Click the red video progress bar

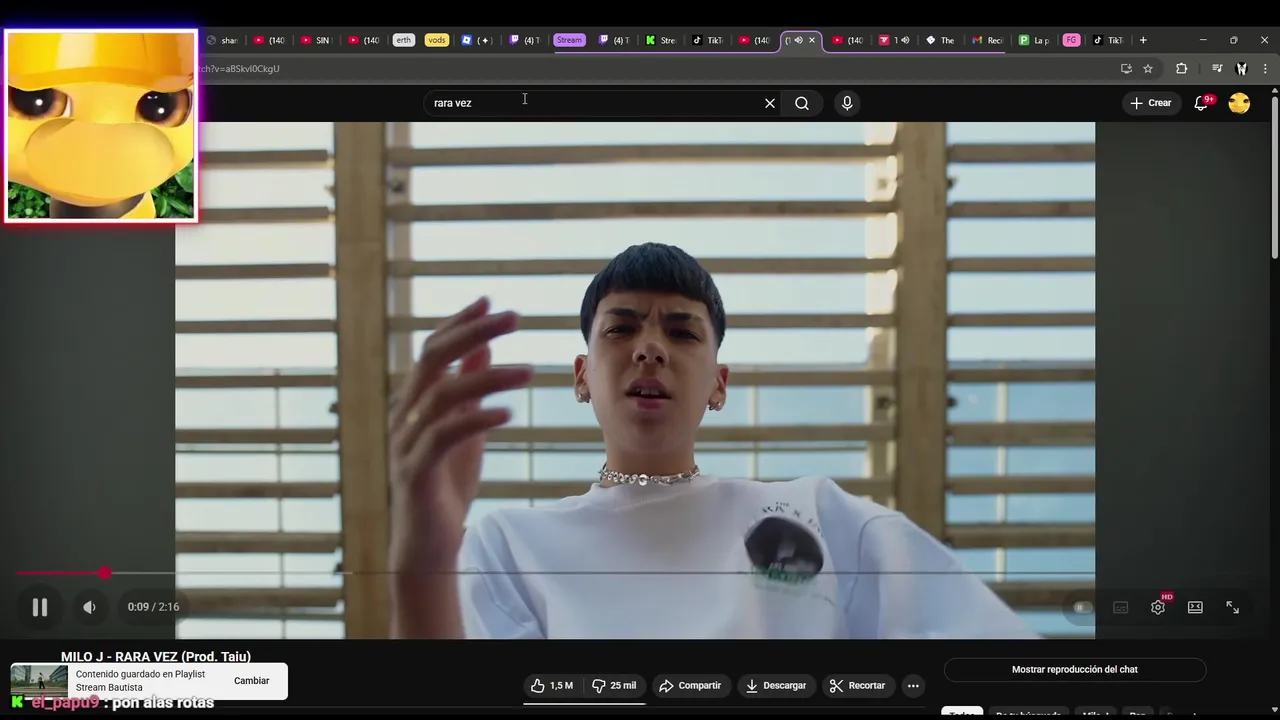[x=60, y=573]
